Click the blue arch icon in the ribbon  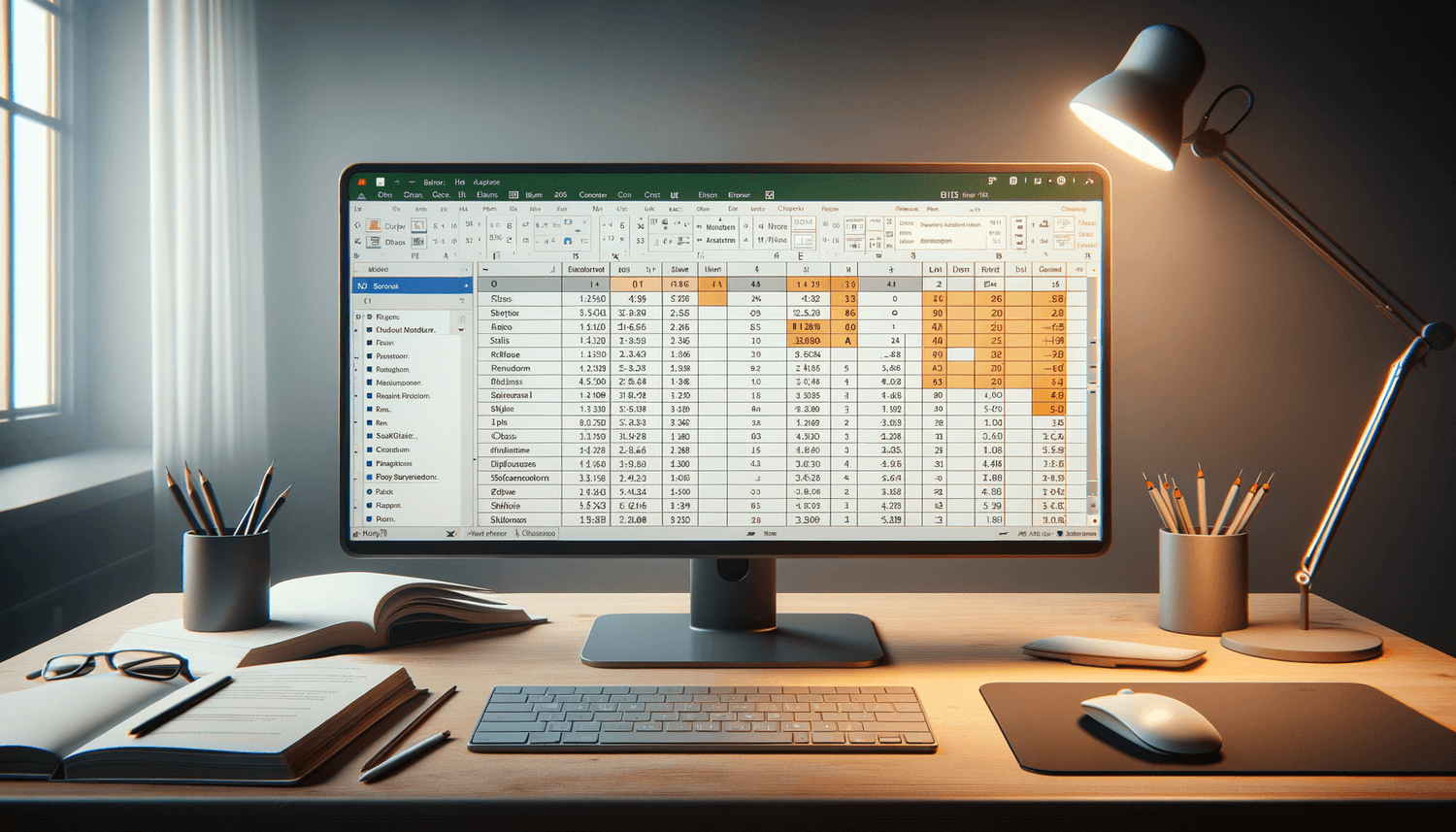[568, 241]
